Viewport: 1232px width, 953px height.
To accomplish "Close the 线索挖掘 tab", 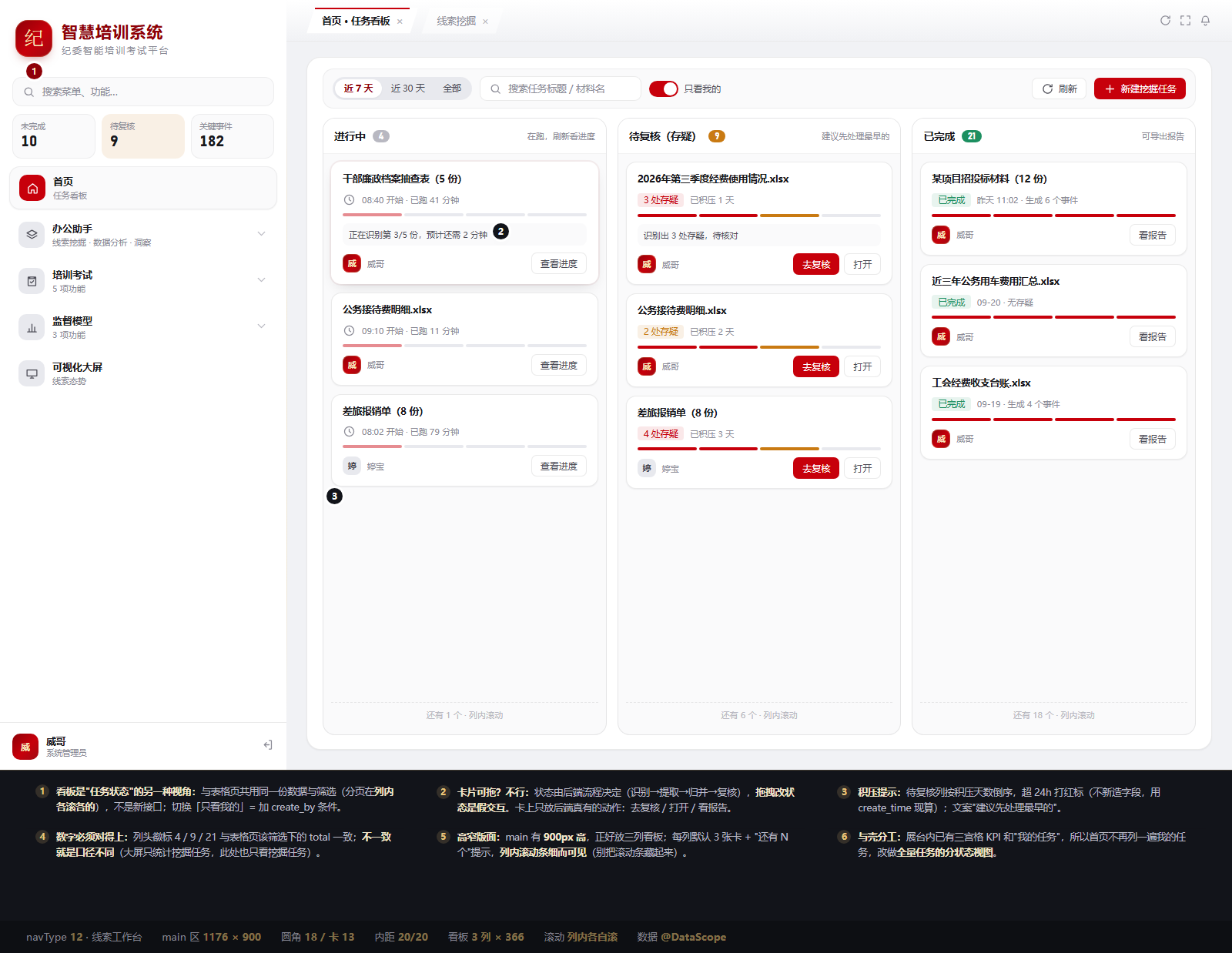I will point(485,22).
